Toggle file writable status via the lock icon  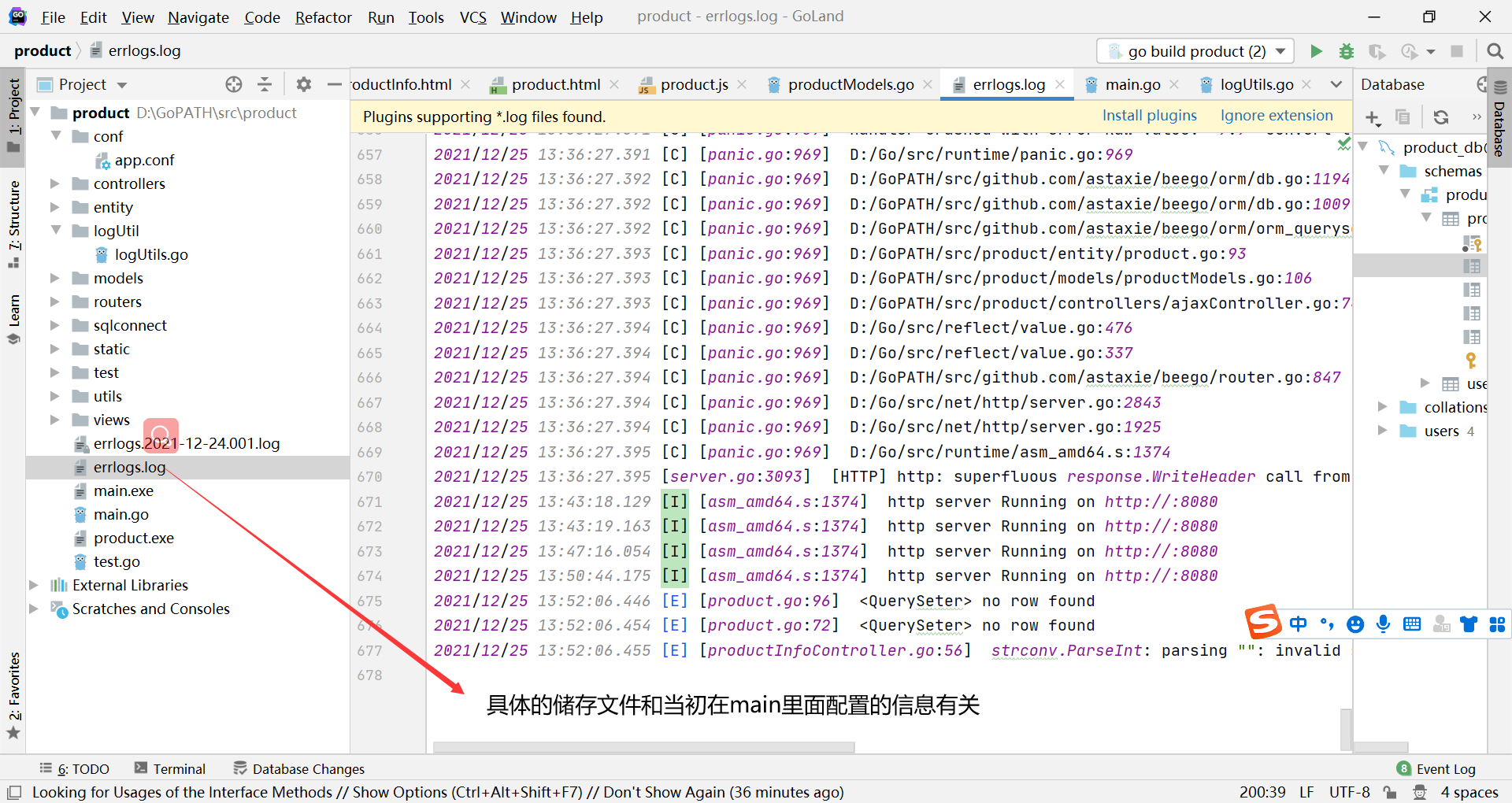tap(1389, 792)
